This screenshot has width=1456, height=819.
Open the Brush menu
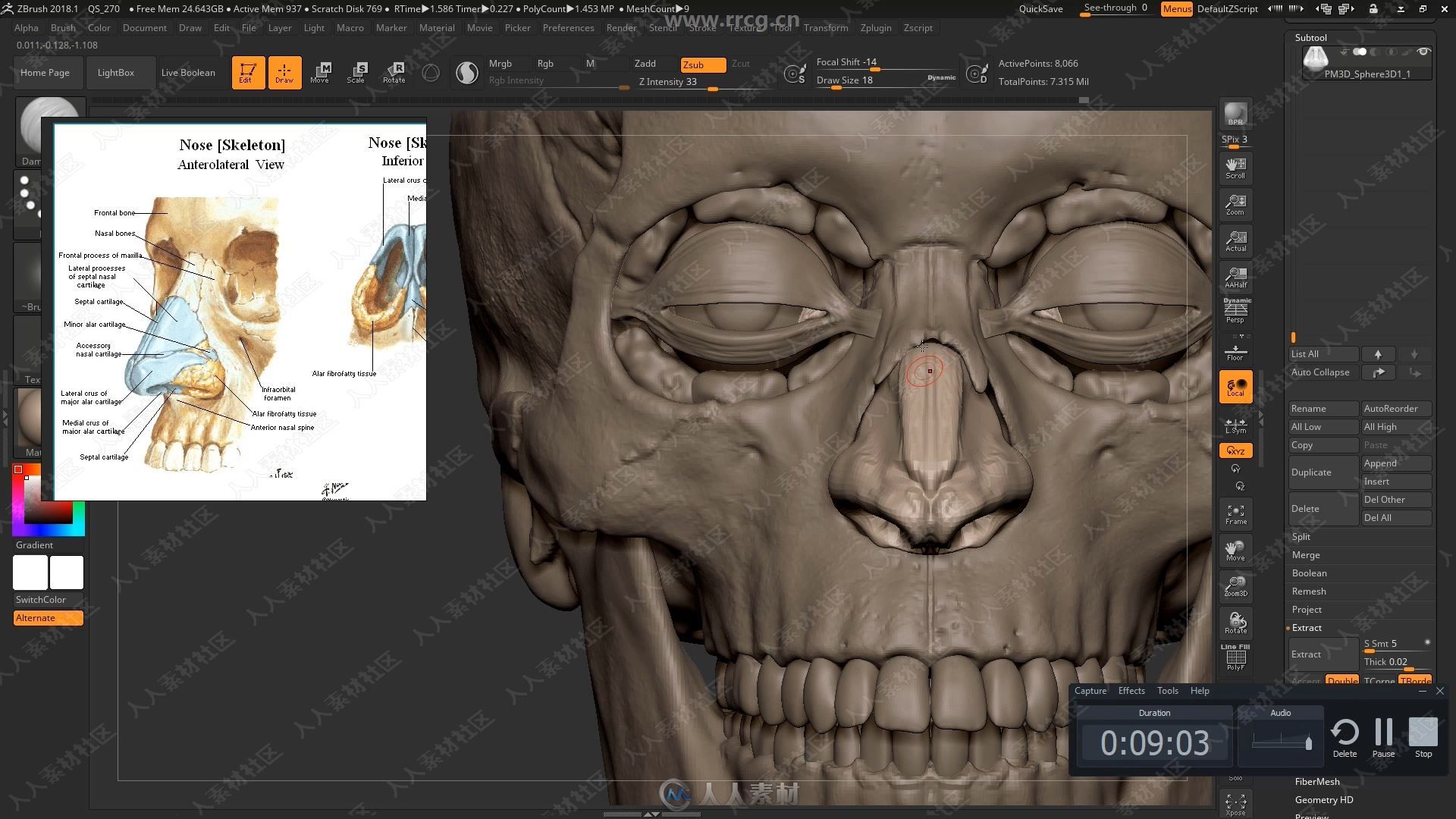click(63, 27)
